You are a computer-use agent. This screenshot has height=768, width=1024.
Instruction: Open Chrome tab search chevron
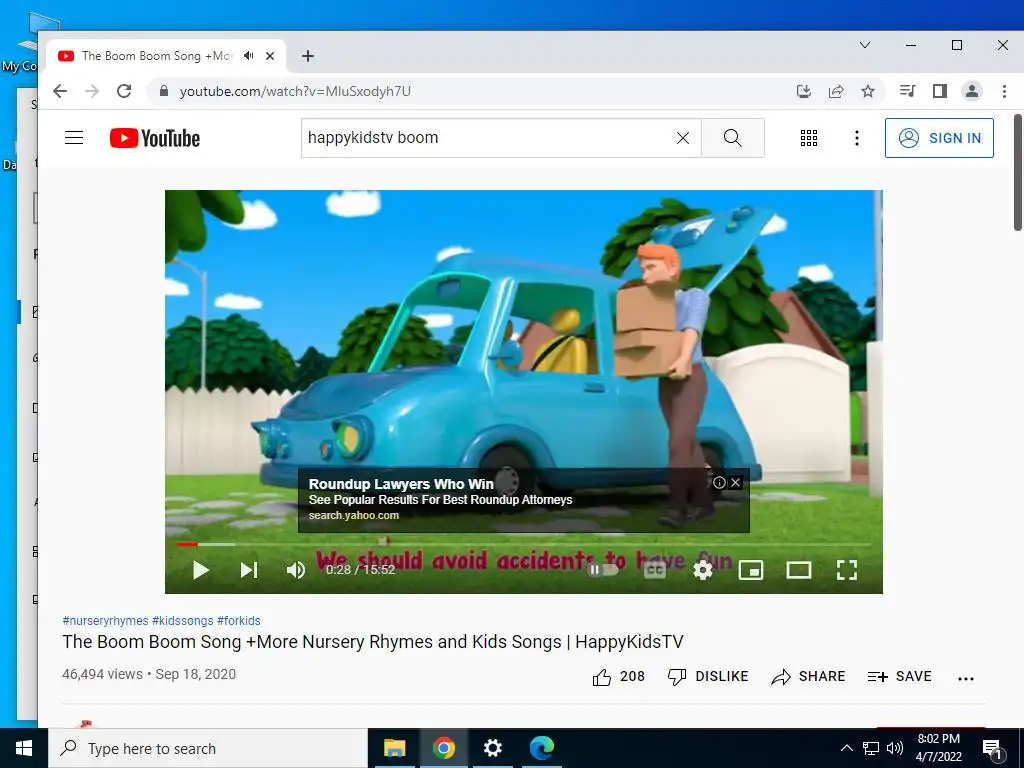coord(865,45)
